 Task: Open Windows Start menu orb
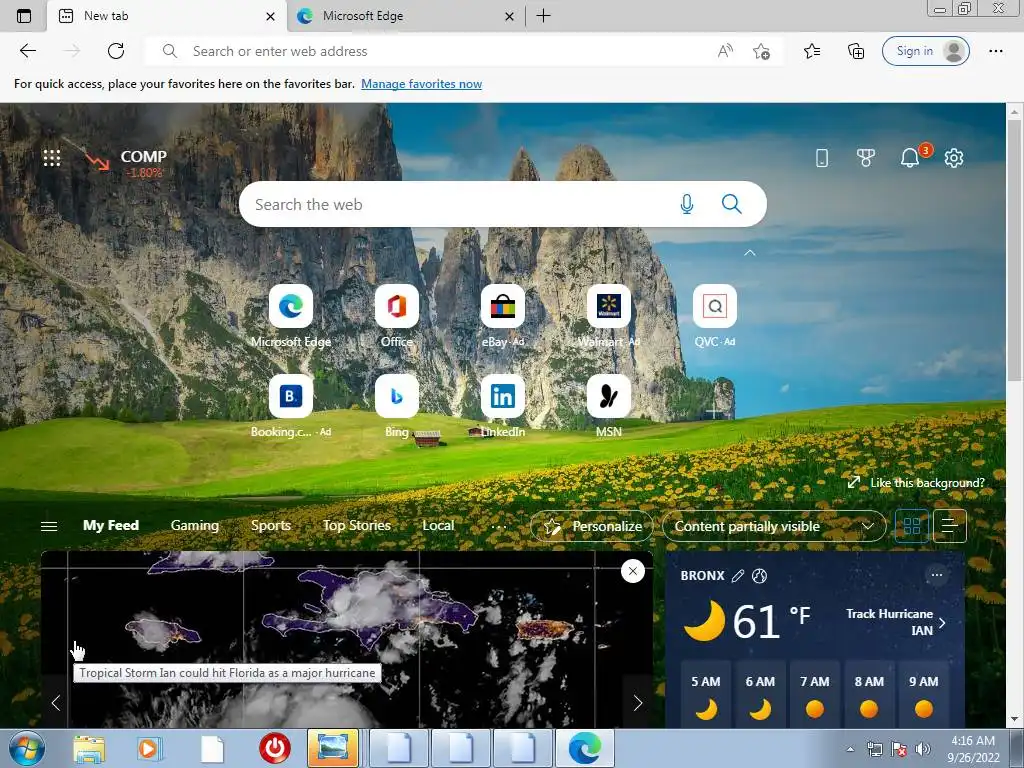point(27,748)
